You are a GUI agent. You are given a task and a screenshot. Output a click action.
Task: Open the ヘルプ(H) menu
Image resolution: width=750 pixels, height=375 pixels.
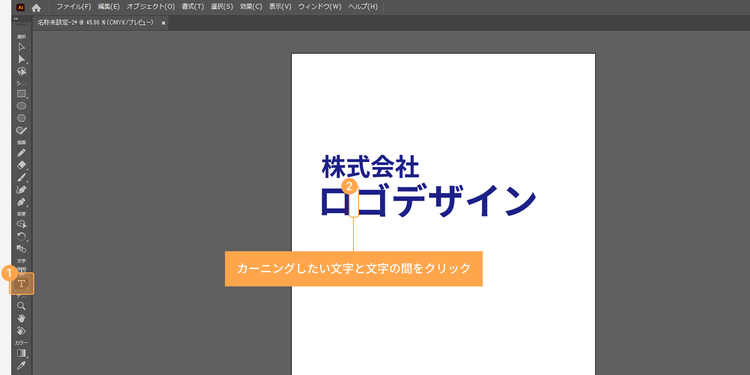[x=363, y=7]
